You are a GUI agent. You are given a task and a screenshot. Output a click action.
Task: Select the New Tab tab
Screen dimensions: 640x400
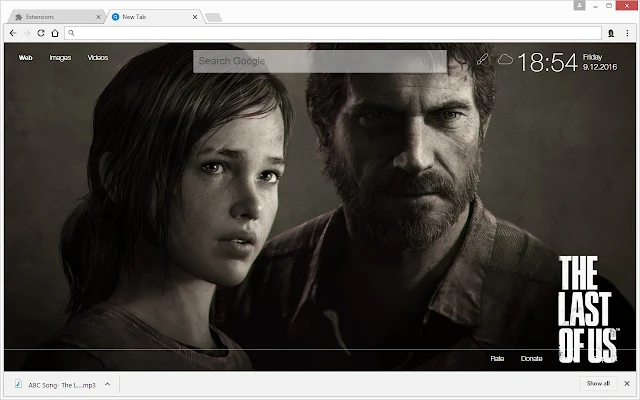[x=154, y=17]
